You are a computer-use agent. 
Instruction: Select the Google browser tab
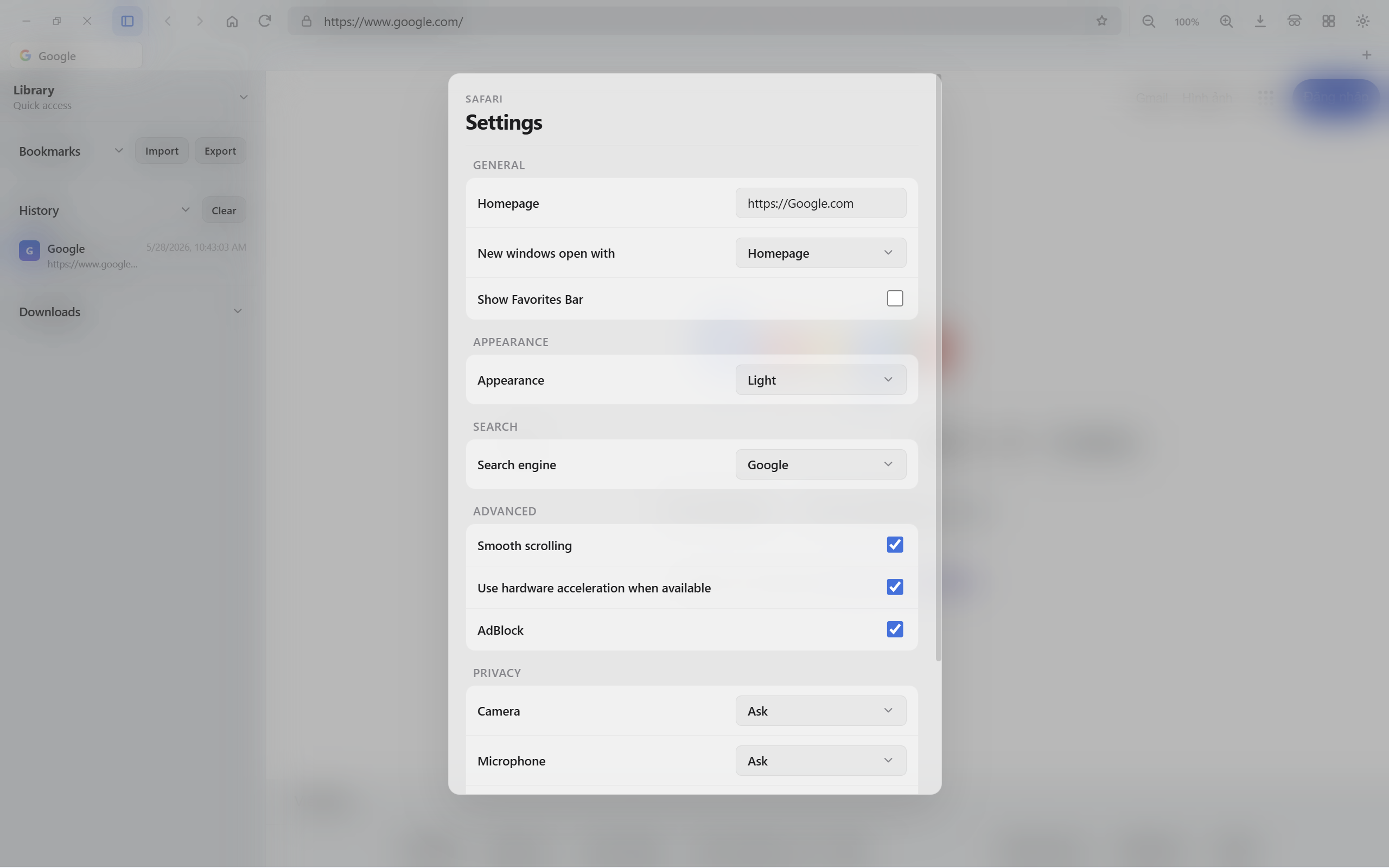coord(77,56)
